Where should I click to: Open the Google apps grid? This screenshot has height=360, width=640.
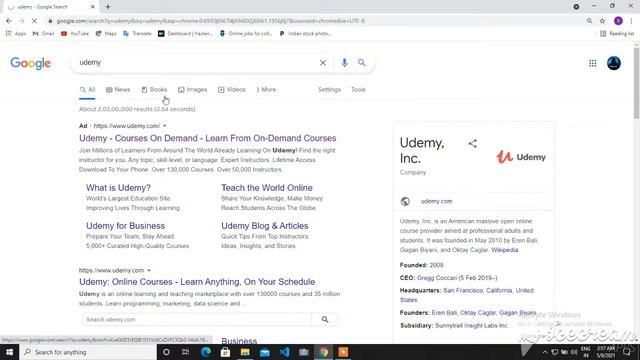tap(593, 63)
